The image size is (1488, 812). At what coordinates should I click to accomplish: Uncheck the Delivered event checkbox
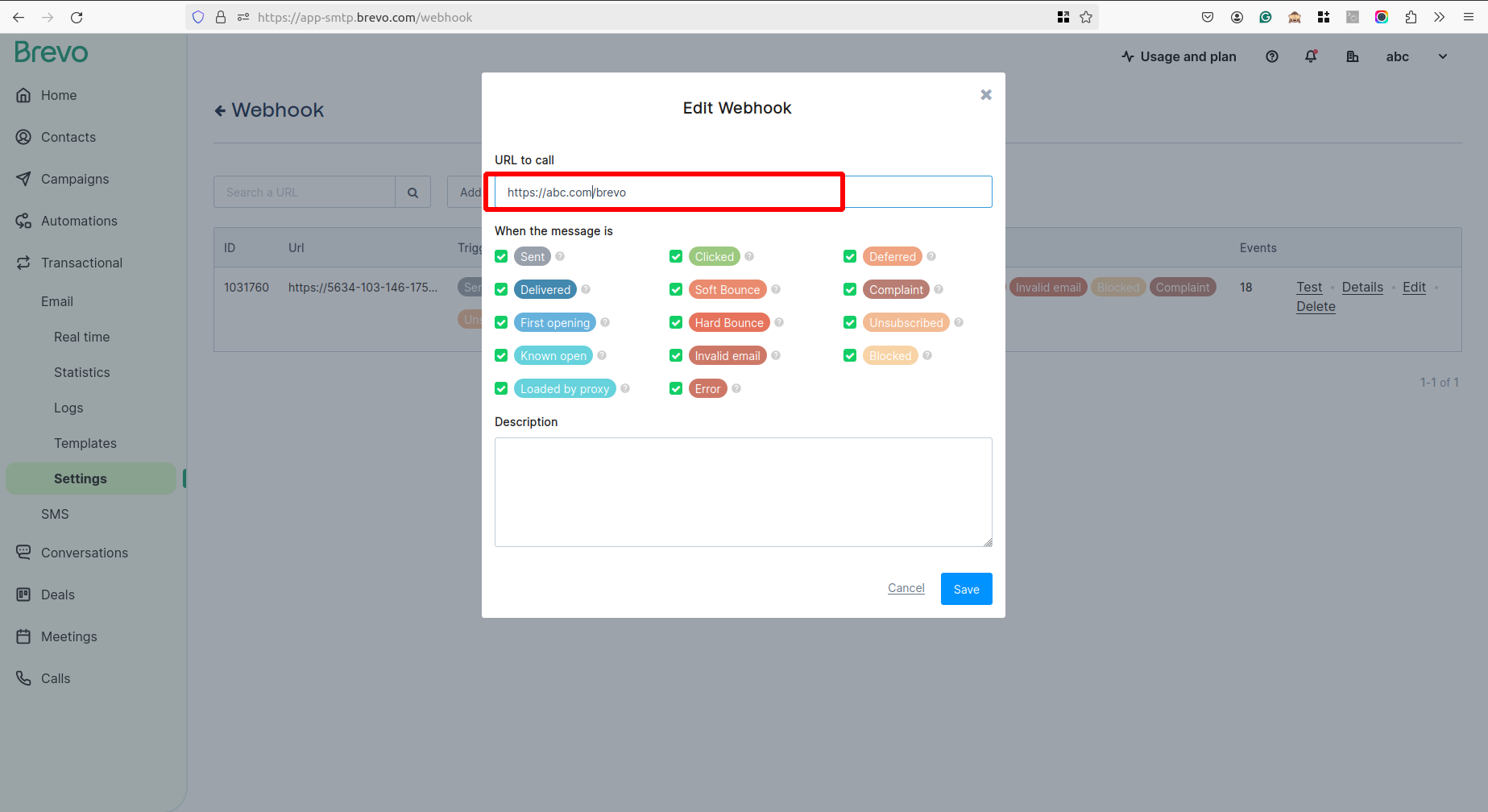pyautogui.click(x=501, y=289)
